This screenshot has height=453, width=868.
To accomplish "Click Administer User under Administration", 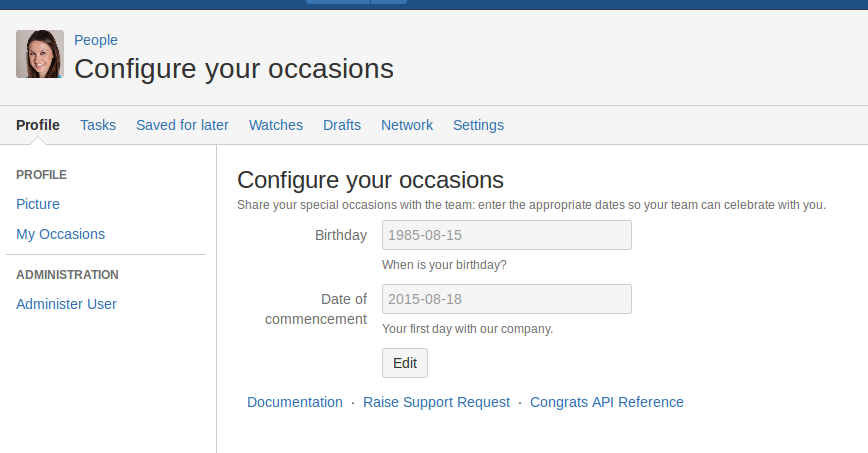I will tap(66, 304).
